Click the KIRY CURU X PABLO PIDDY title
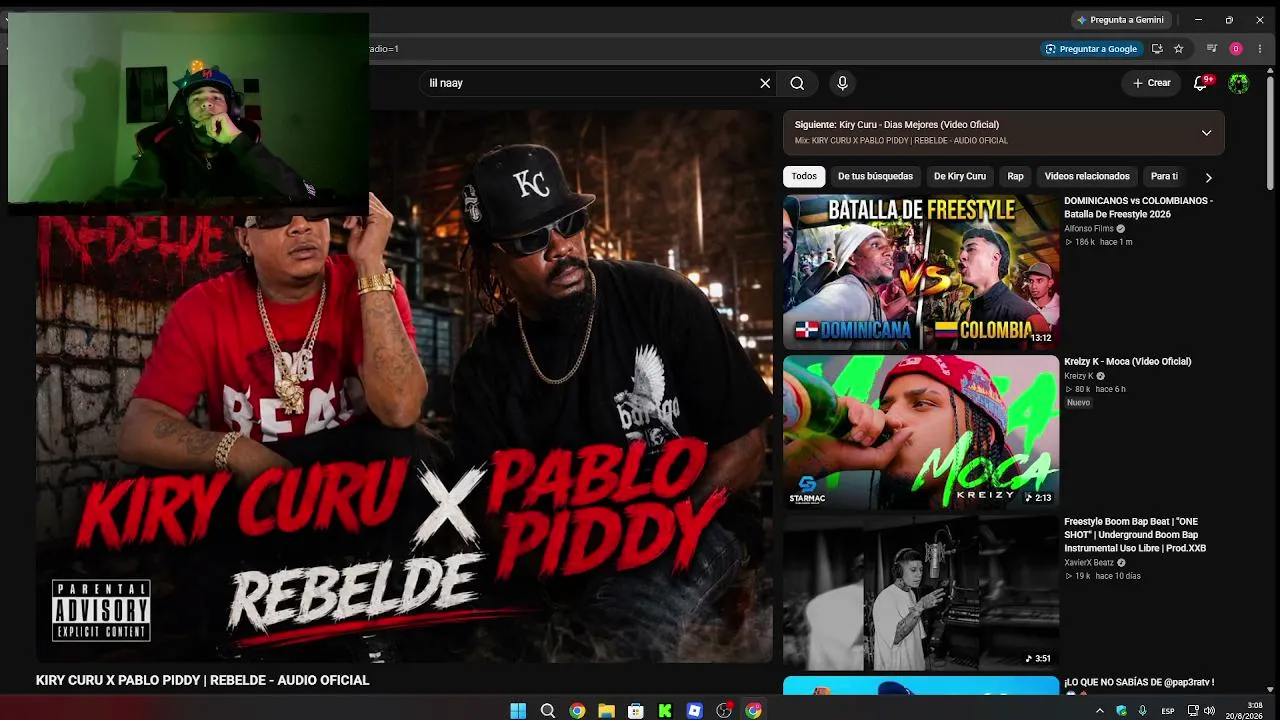The width and height of the screenshot is (1280, 720). tap(203, 680)
